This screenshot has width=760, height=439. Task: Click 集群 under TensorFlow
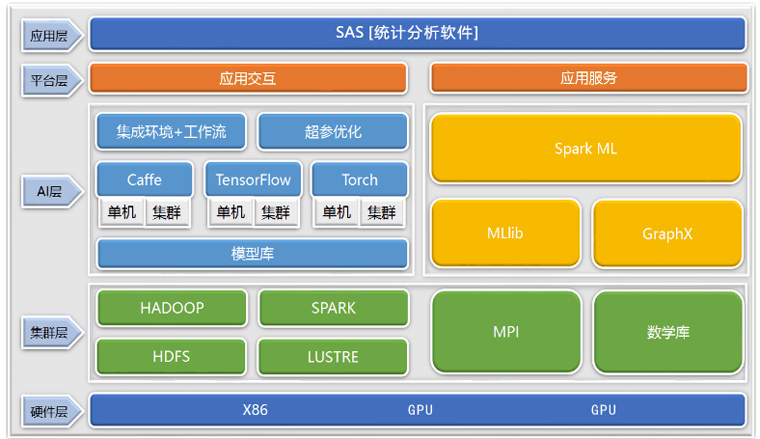276,212
